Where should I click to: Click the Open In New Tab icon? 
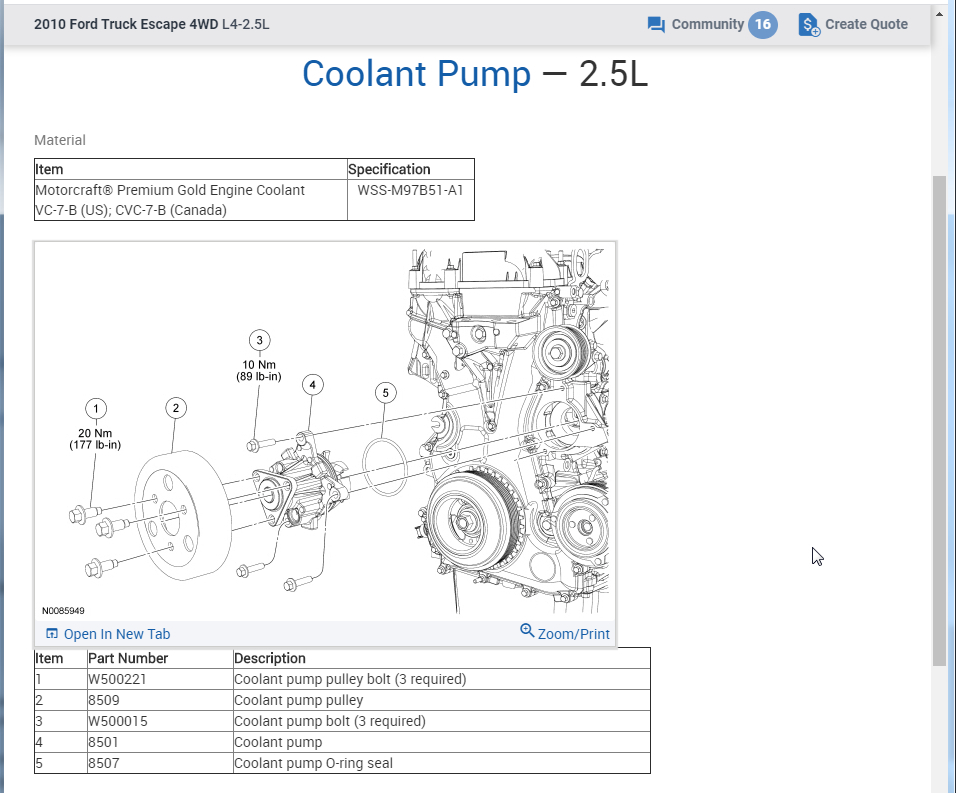52,633
